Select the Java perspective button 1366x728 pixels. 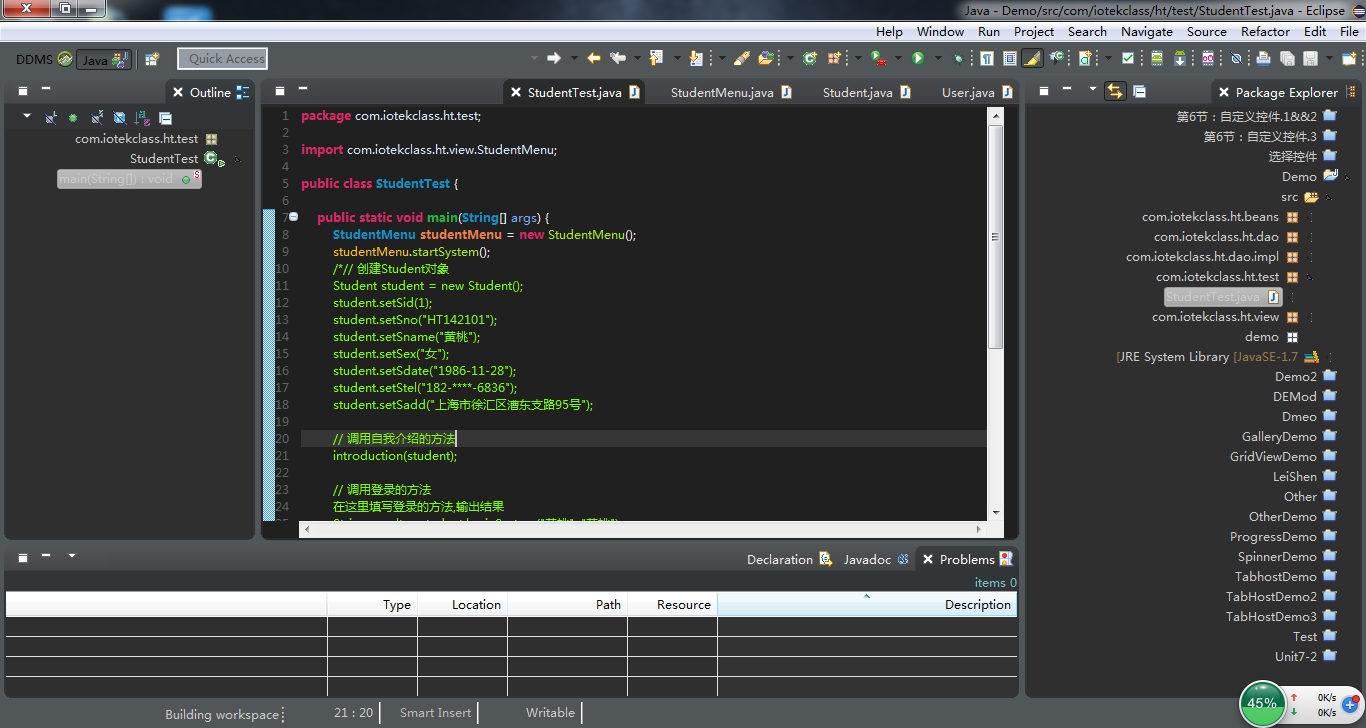pos(103,60)
